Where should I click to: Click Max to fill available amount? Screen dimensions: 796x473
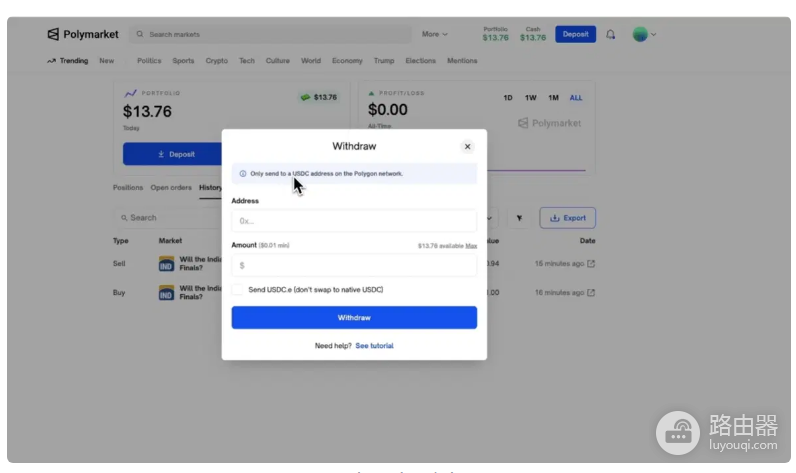coord(471,246)
